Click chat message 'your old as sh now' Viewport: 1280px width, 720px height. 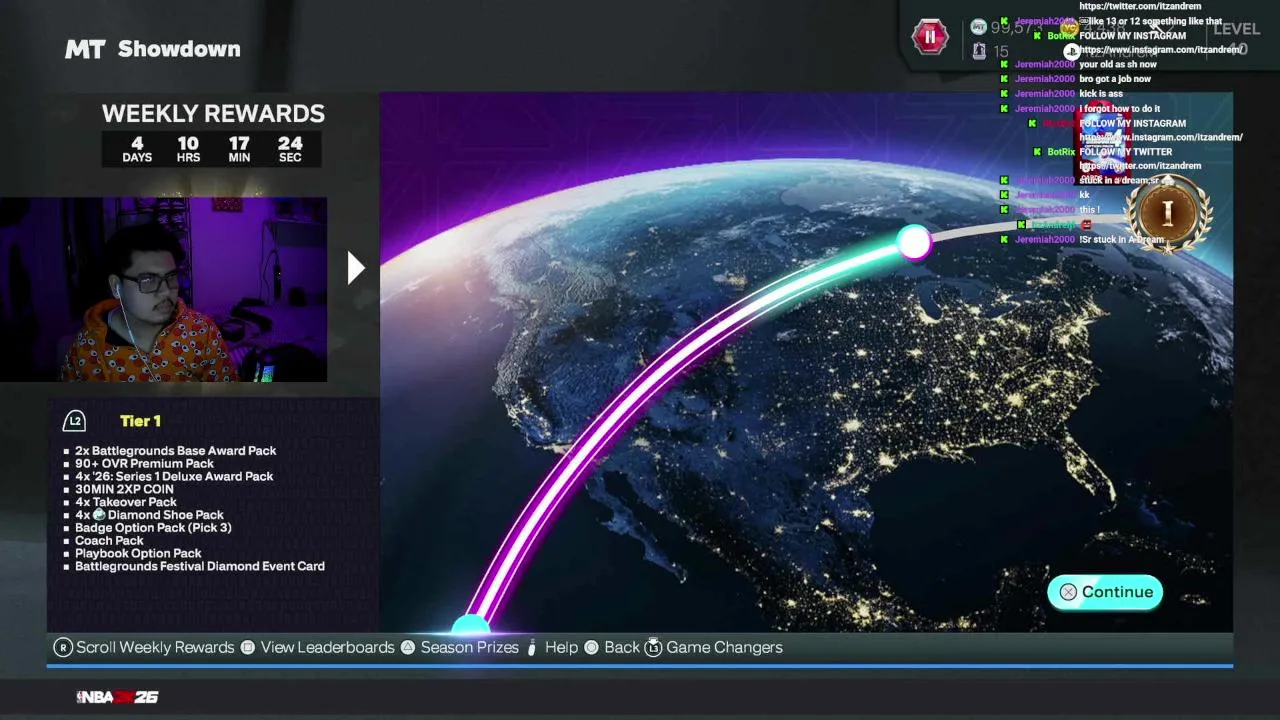coord(1118,65)
